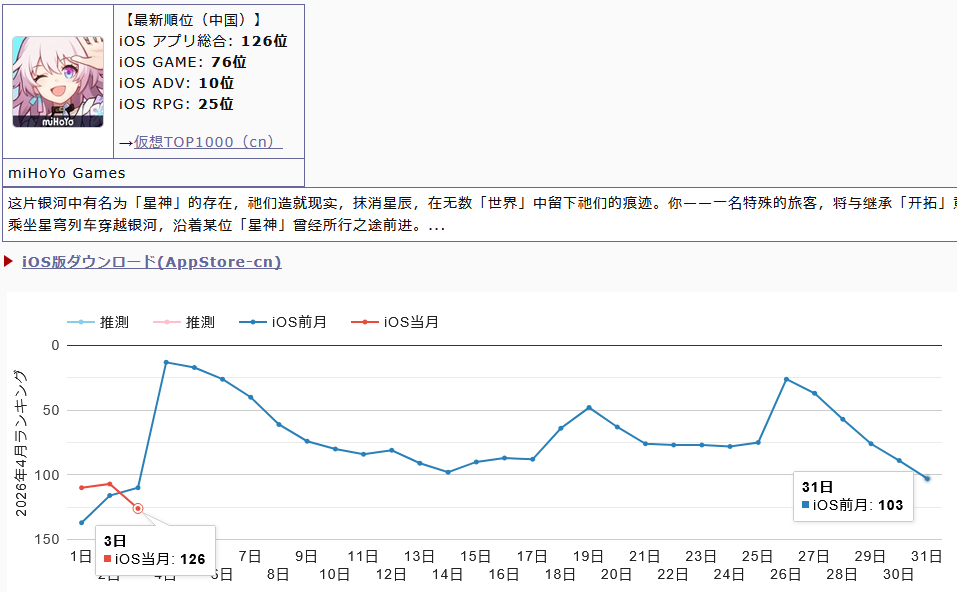Click the blue 26日 peak data point

(x=786, y=380)
